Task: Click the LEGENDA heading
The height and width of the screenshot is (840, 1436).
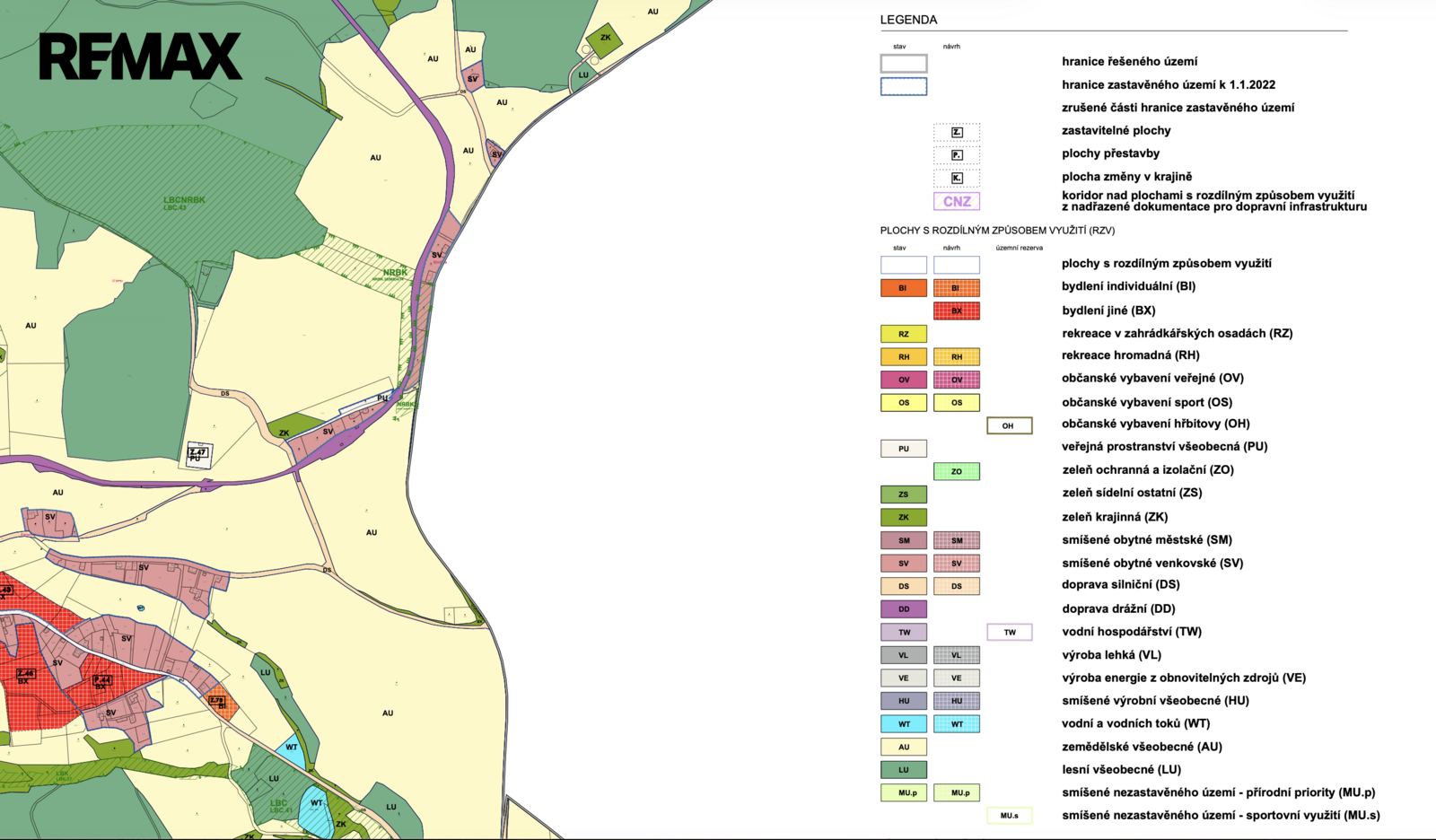Action: click(908, 20)
